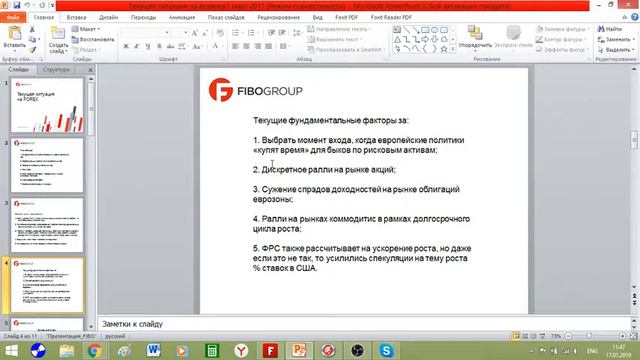Click the zoom out minus button
The image size is (640, 360).
coord(568,336)
